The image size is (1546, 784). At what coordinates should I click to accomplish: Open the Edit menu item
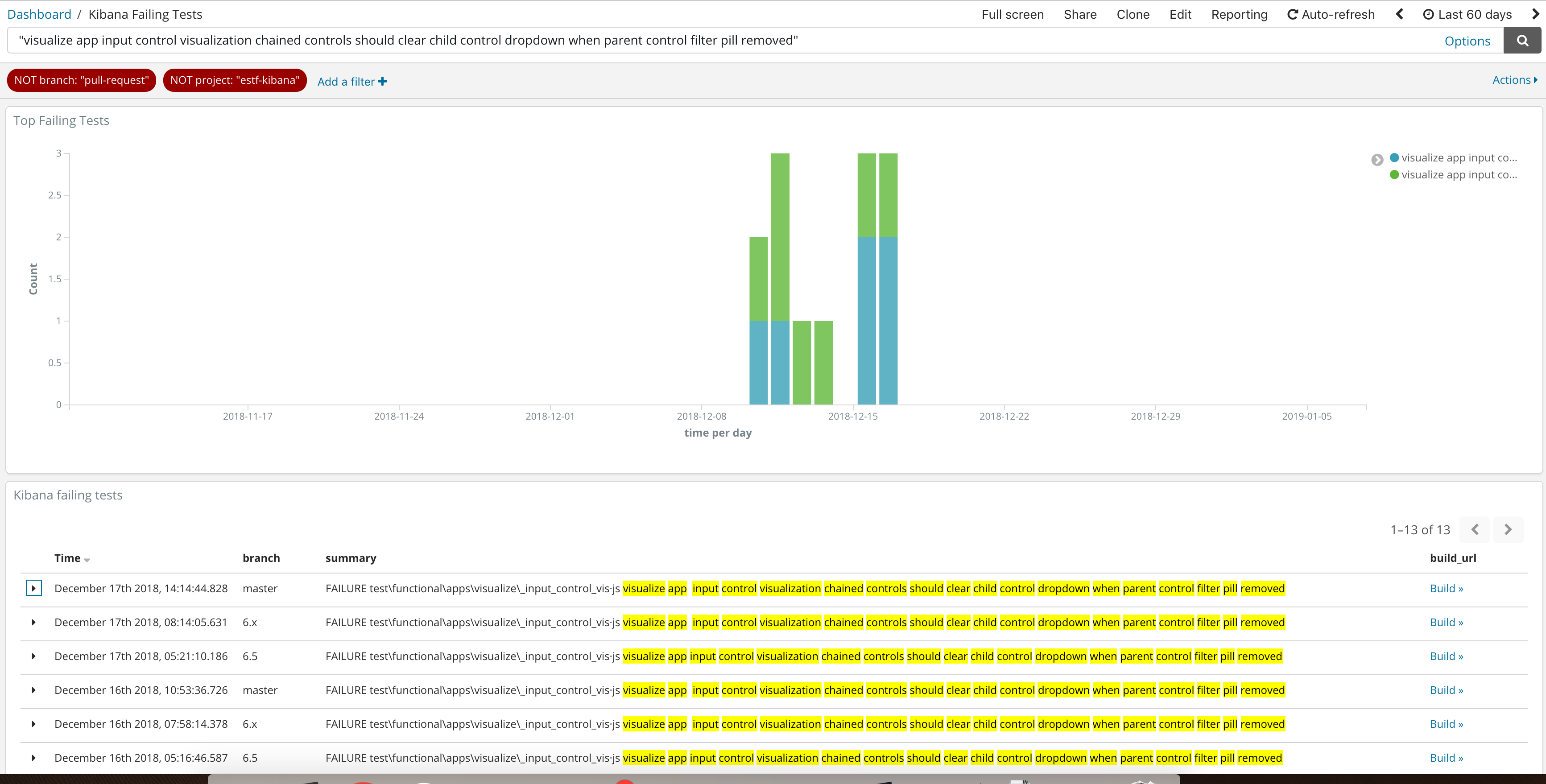[x=1180, y=14]
